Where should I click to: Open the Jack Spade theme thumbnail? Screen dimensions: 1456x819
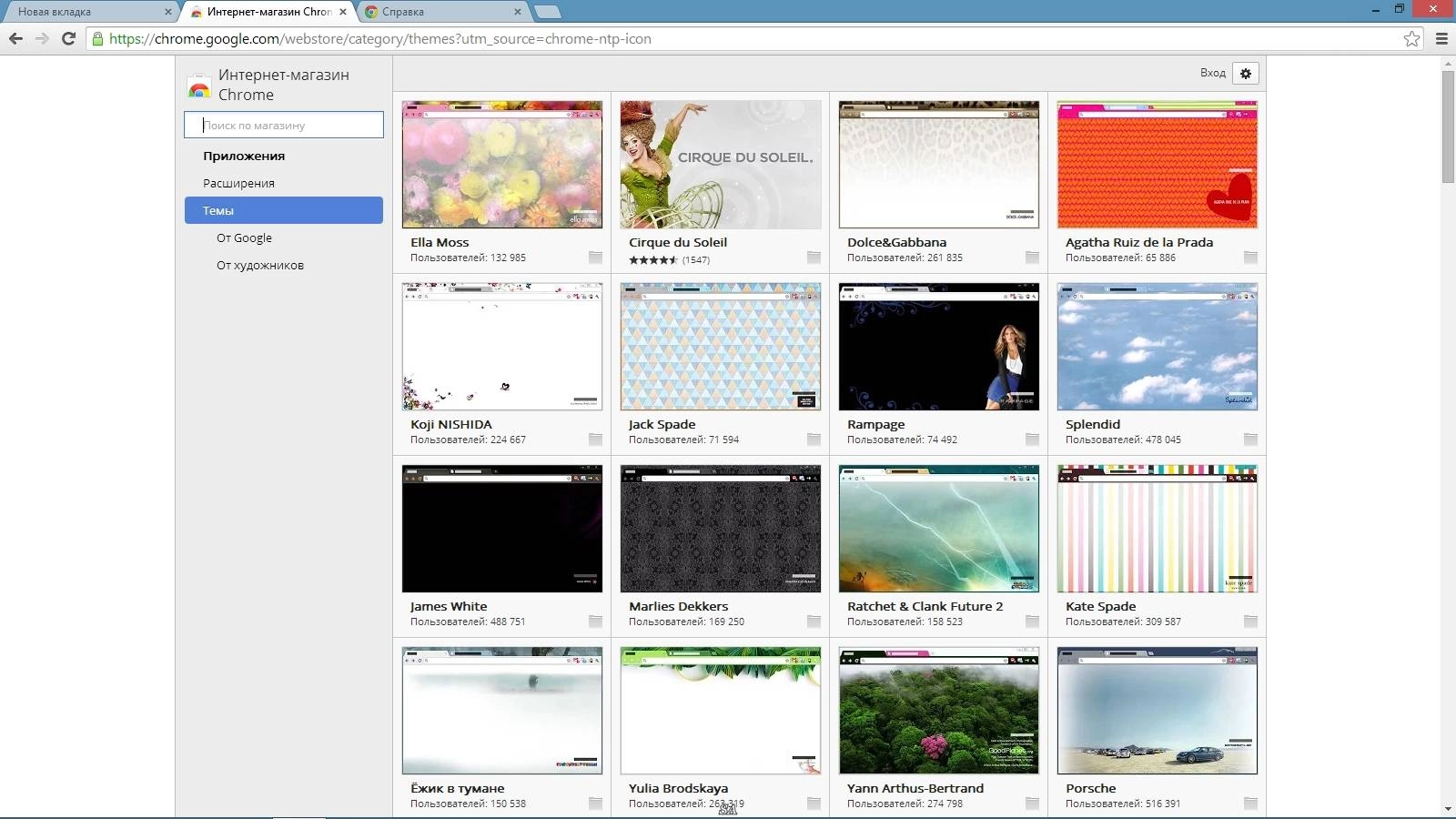(721, 347)
